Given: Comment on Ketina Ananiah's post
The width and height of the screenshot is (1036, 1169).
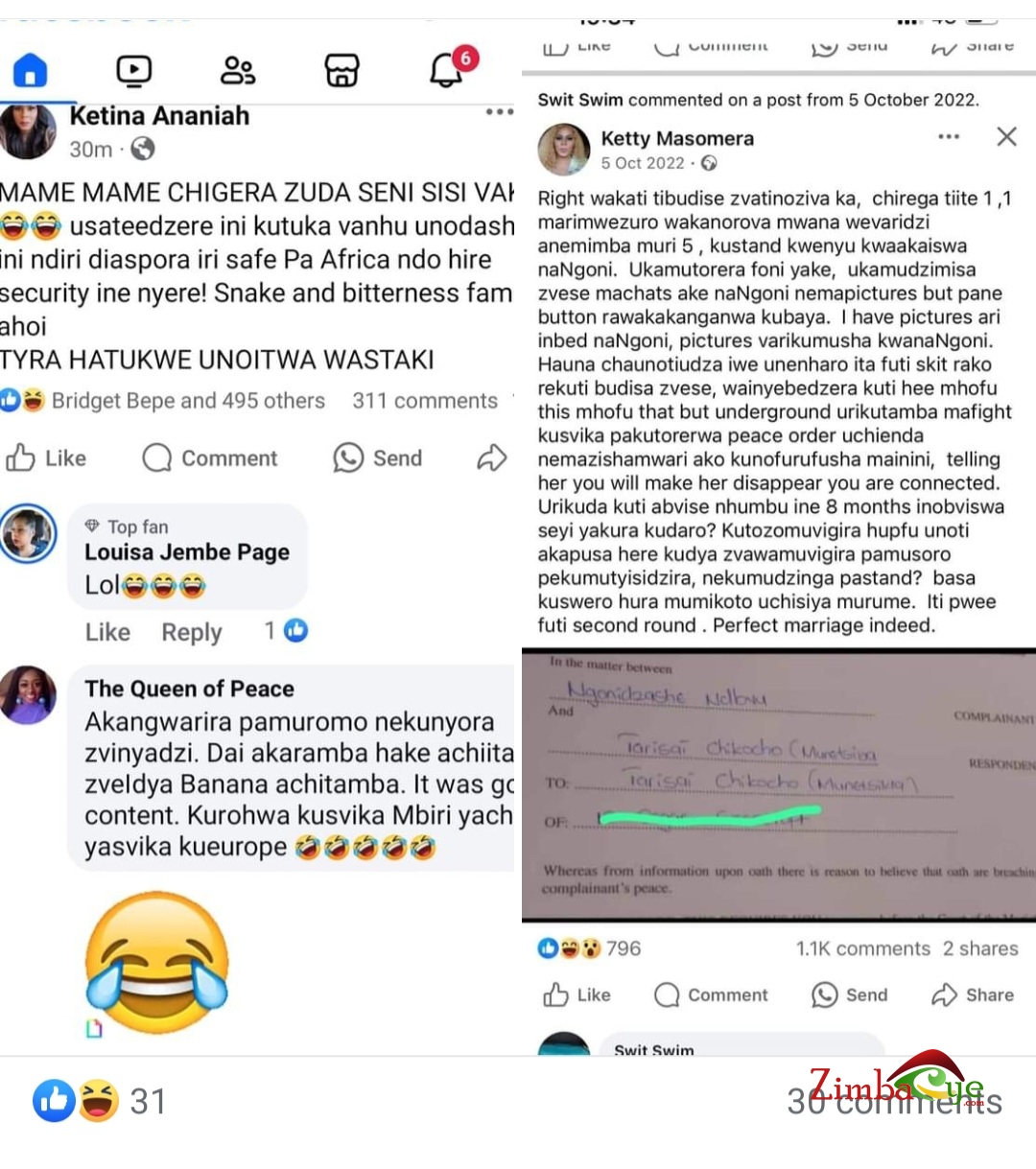Looking at the screenshot, I should click(210, 458).
